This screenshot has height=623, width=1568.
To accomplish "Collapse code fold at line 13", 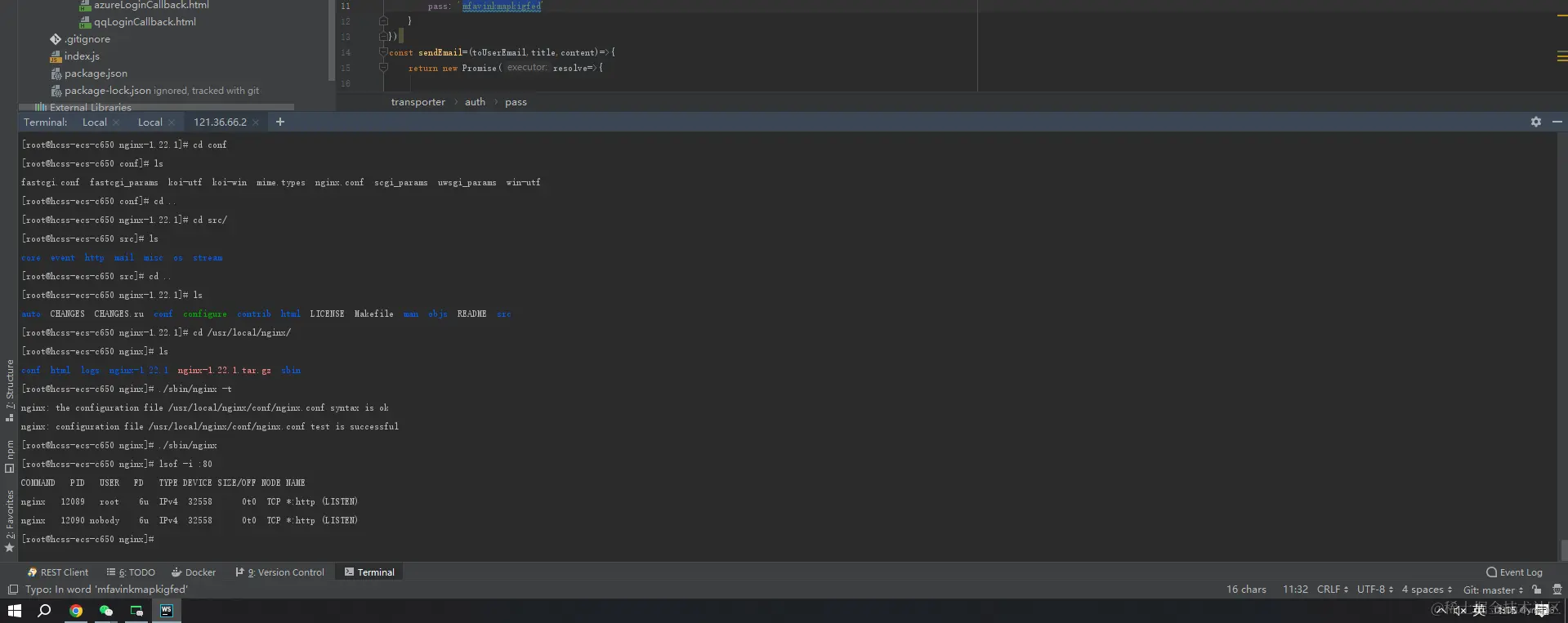I will coord(383,36).
